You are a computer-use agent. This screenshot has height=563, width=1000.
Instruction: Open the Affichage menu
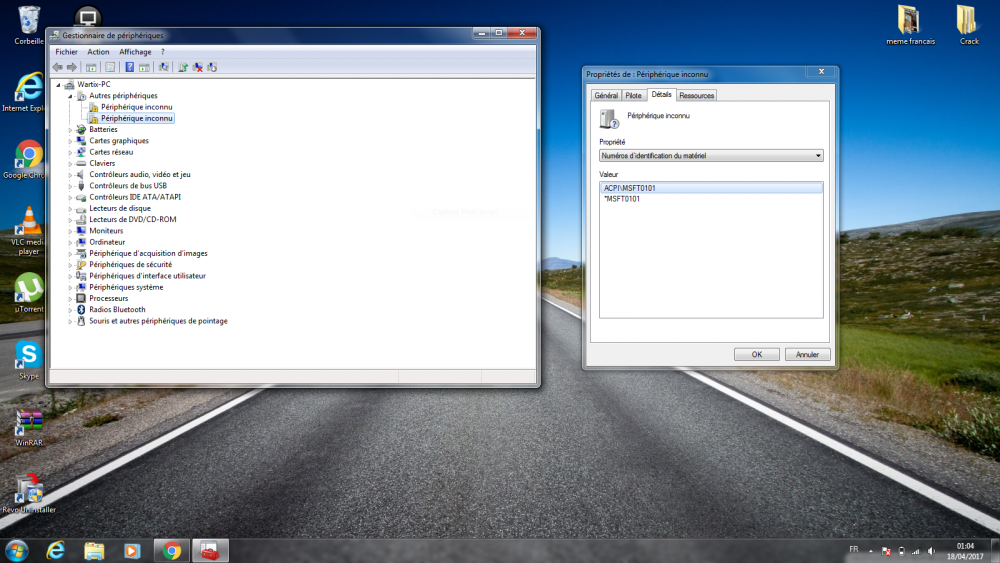135,52
